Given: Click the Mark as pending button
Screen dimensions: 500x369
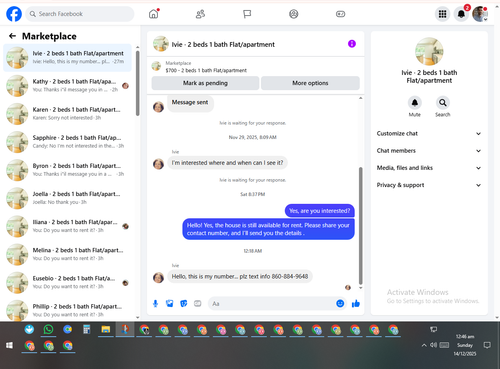Looking at the screenshot, I should coord(205,83).
